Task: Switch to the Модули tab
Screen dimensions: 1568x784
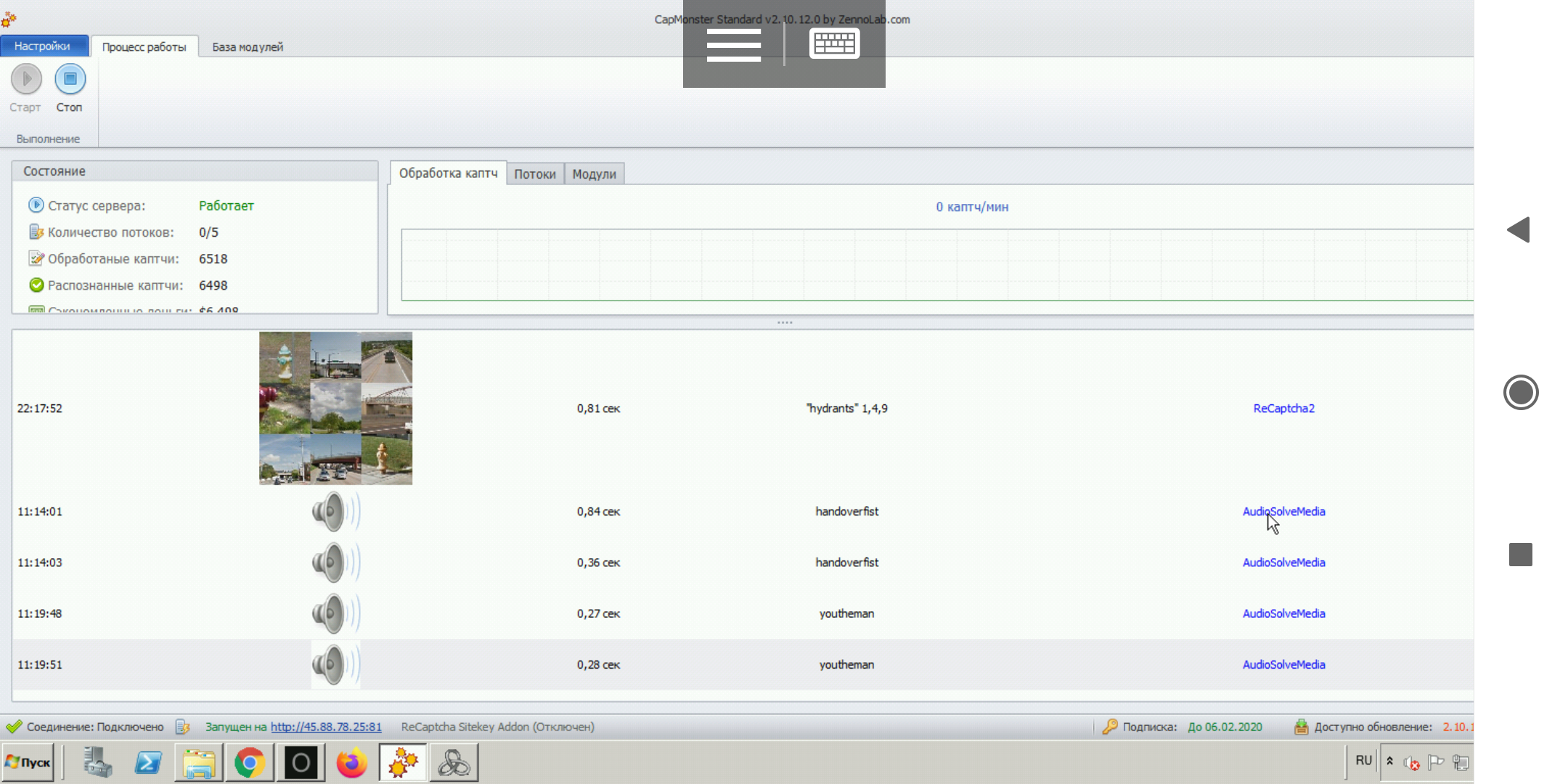Action: 594,174
